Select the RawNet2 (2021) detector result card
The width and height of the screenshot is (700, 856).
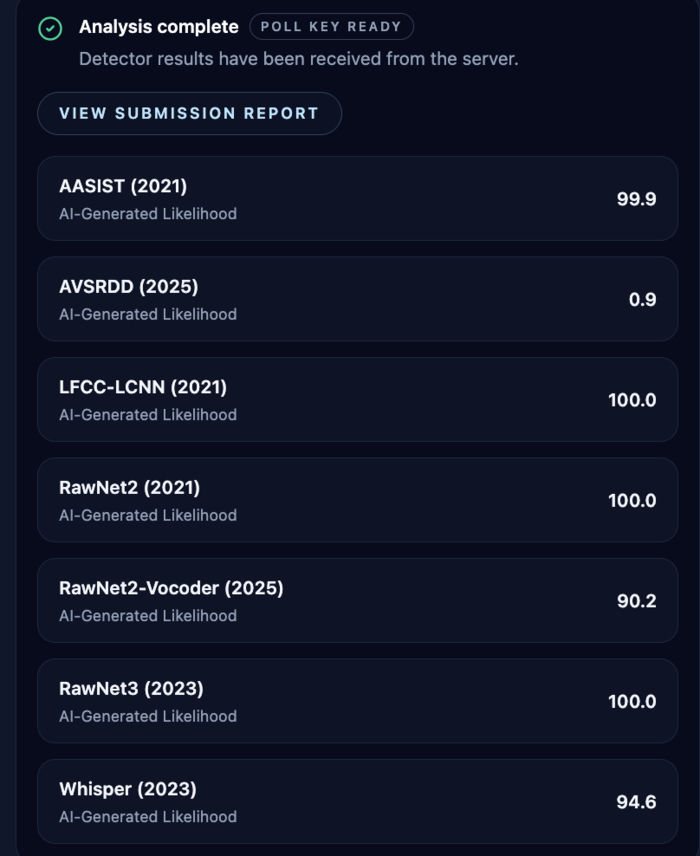point(358,499)
